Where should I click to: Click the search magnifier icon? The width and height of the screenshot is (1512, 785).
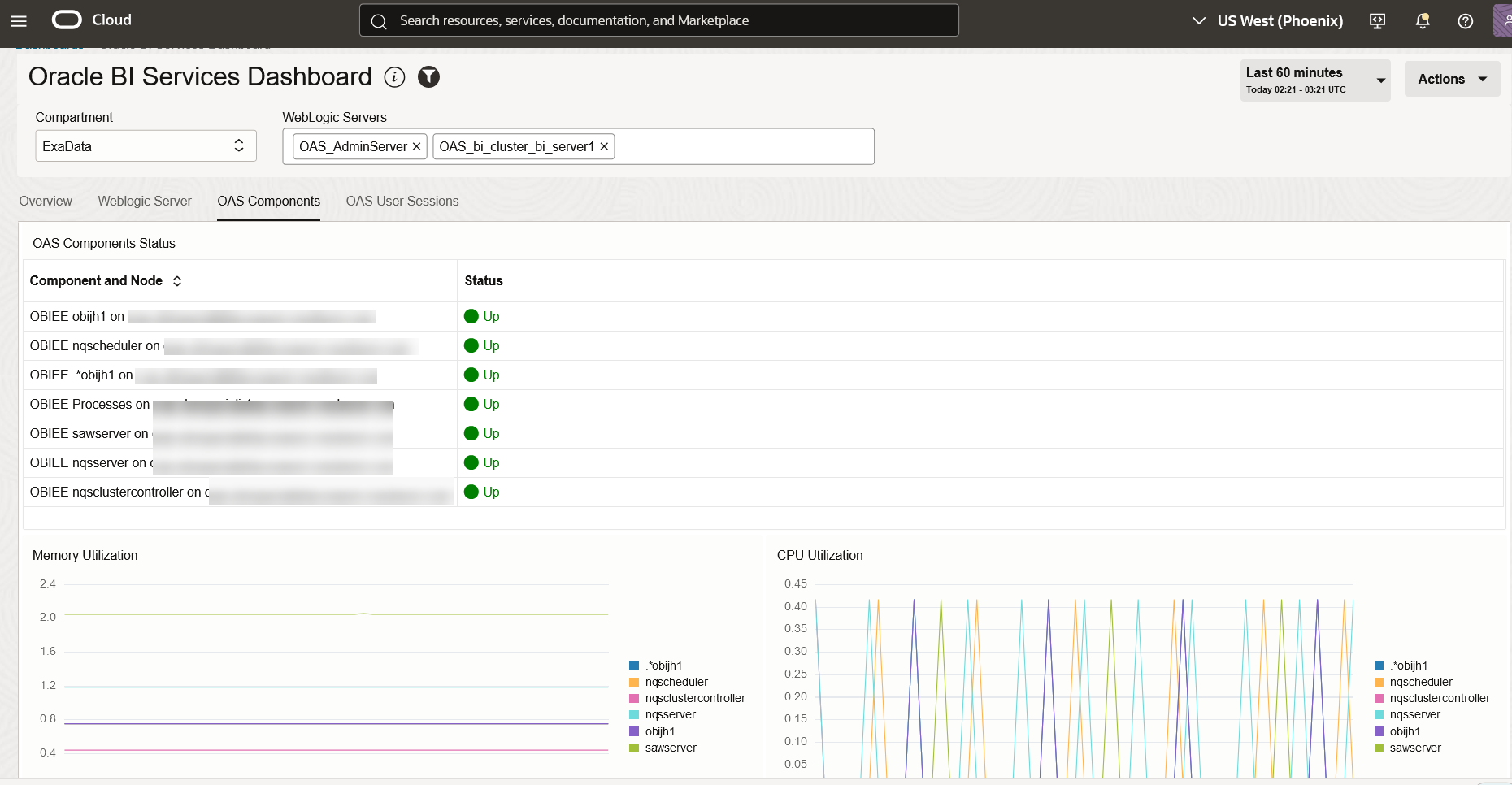(x=379, y=20)
